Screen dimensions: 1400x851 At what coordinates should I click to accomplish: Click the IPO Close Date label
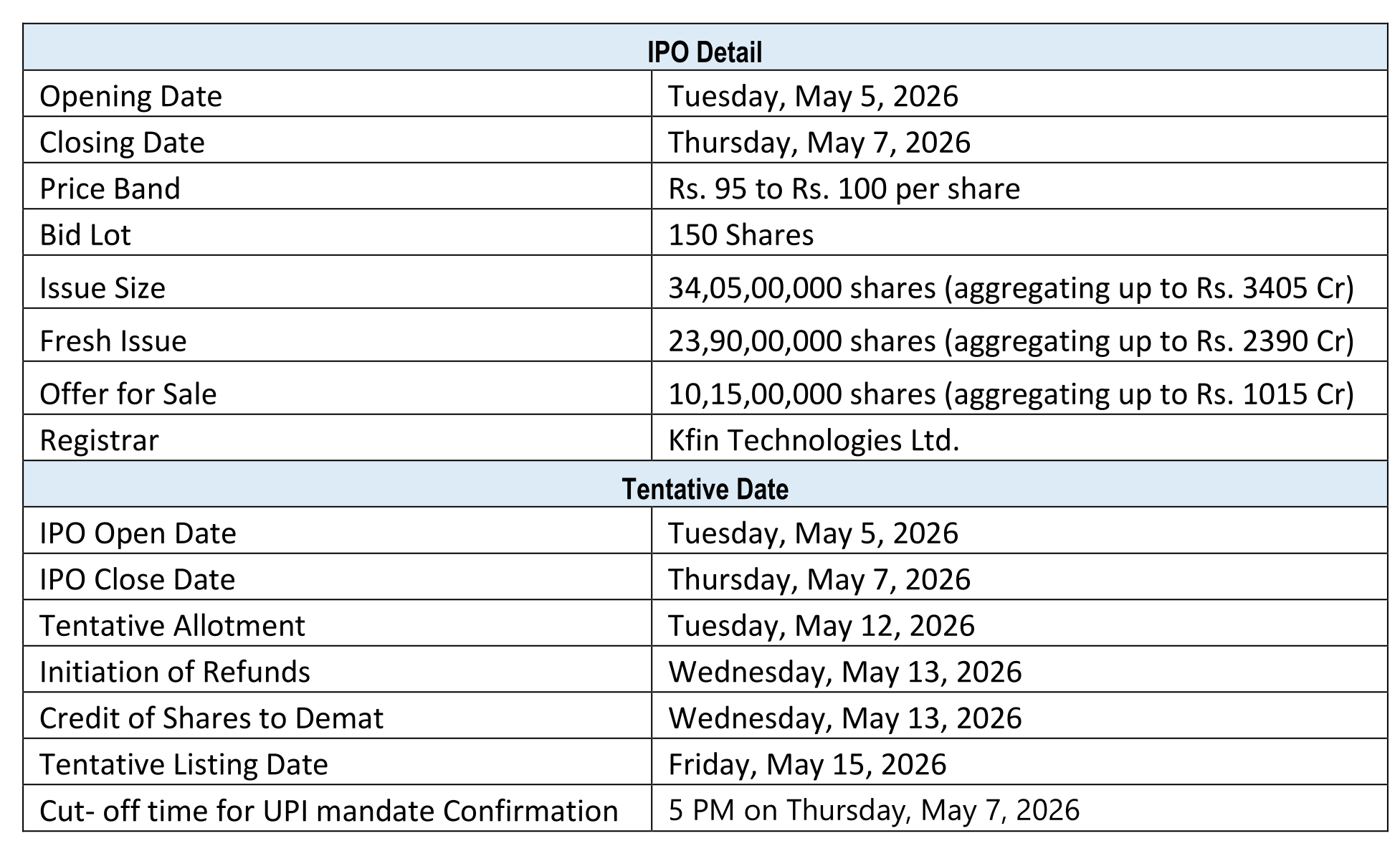pyautogui.click(x=137, y=579)
